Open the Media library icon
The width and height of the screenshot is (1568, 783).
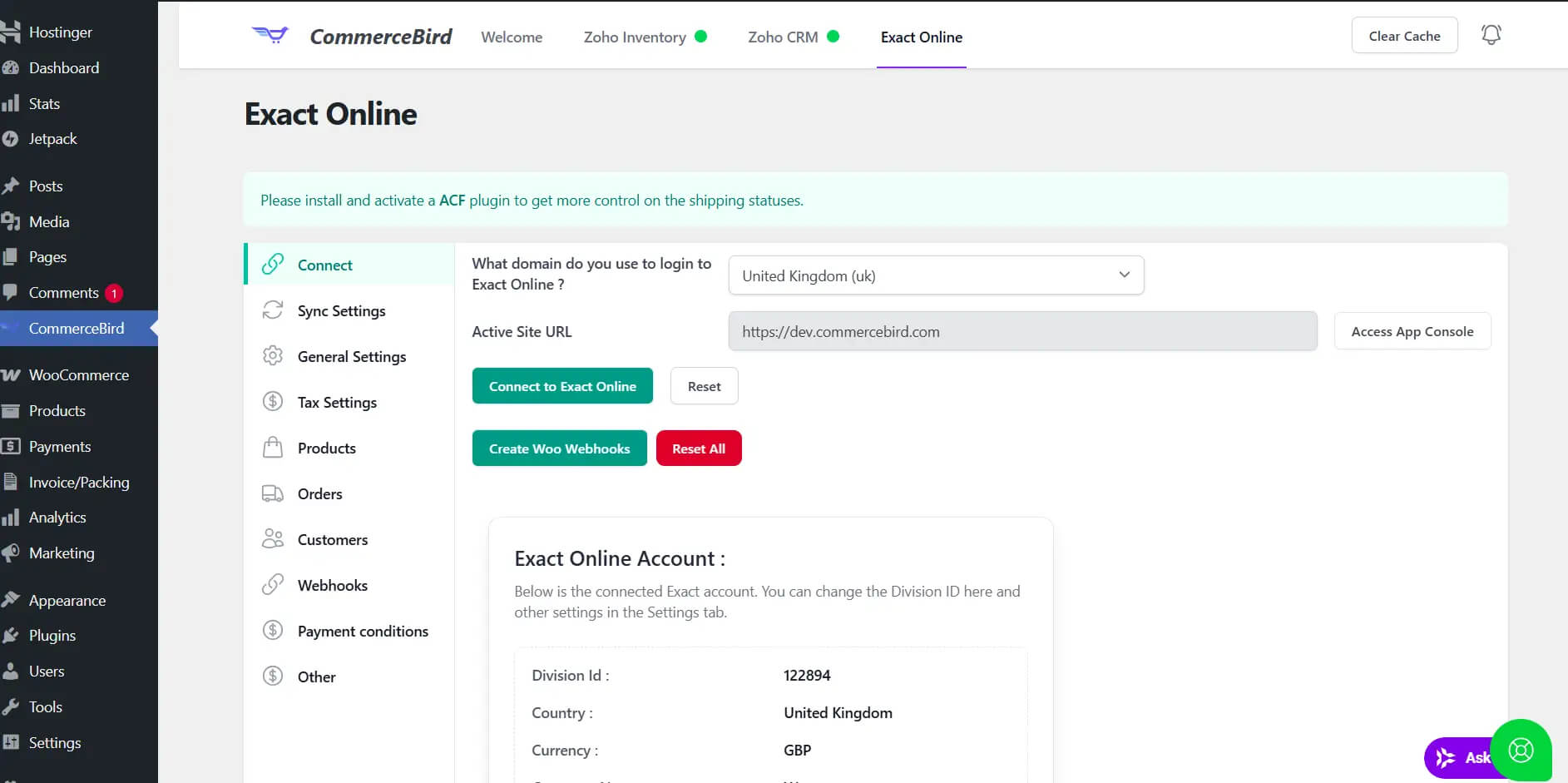(12, 221)
